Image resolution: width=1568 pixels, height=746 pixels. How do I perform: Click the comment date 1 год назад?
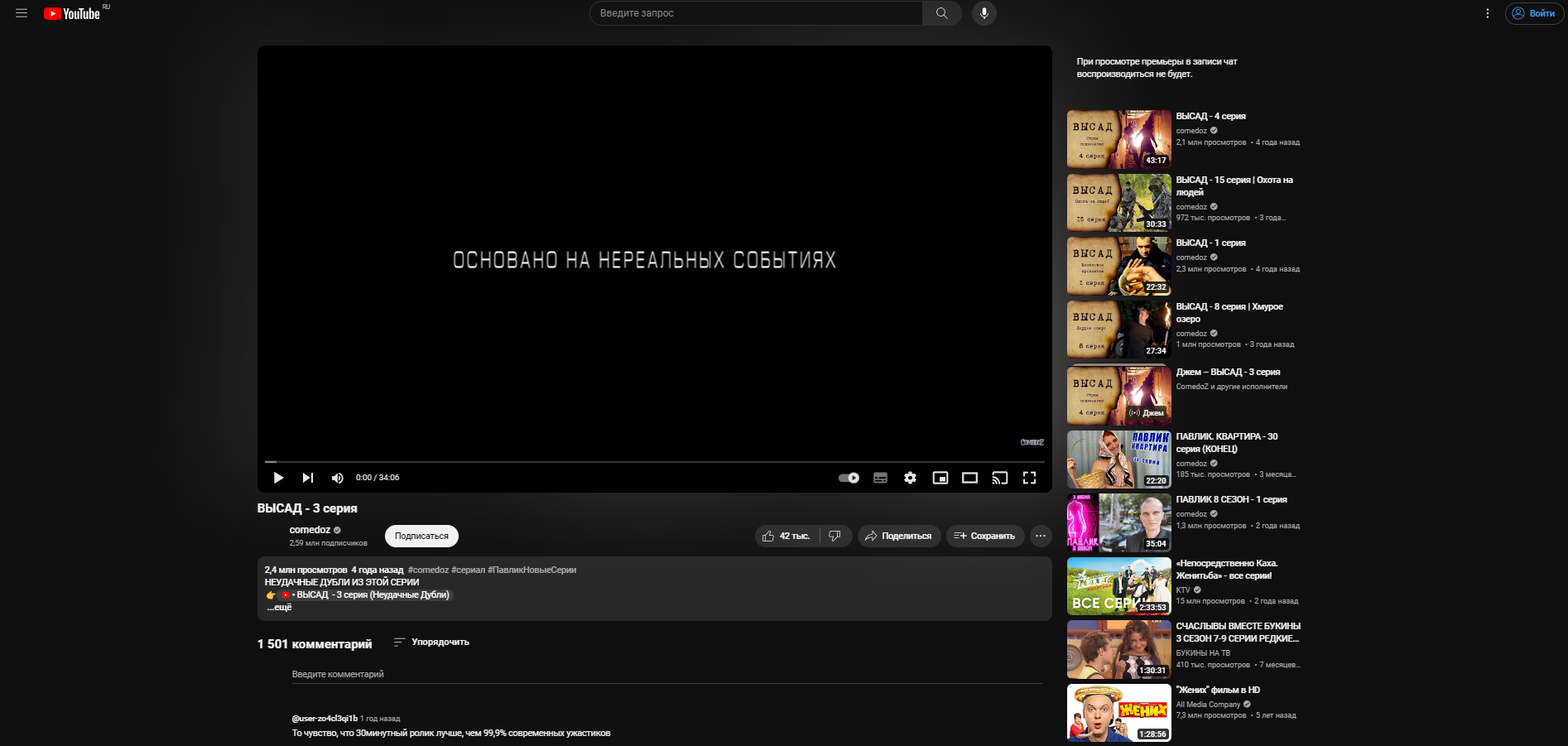pyautogui.click(x=380, y=719)
